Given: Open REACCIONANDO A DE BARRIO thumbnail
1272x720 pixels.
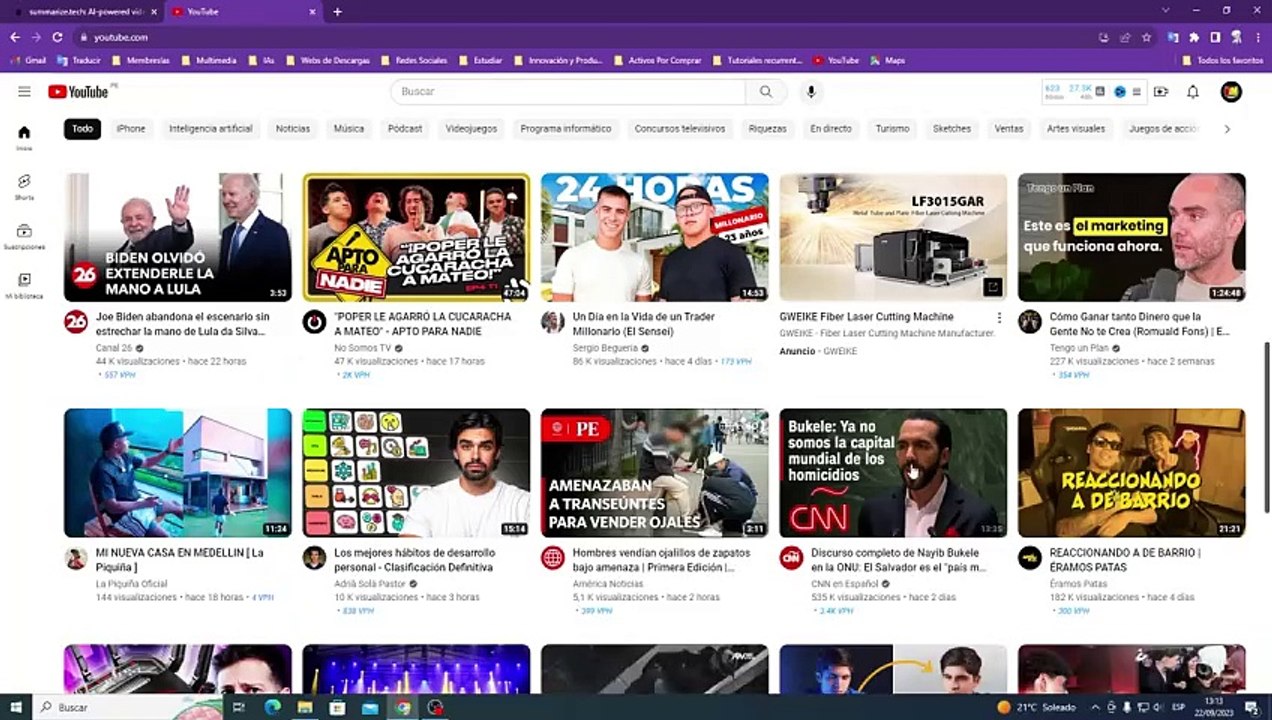Looking at the screenshot, I should point(1132,473).
